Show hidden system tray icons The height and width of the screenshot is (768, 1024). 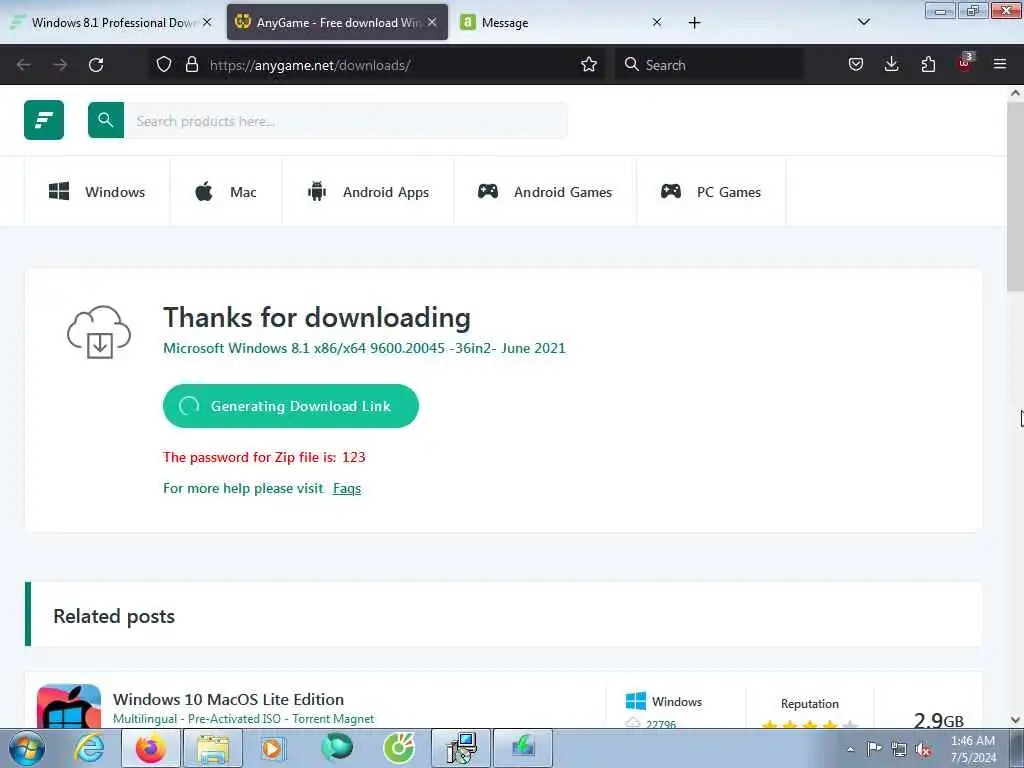click(x=850, y=749)
